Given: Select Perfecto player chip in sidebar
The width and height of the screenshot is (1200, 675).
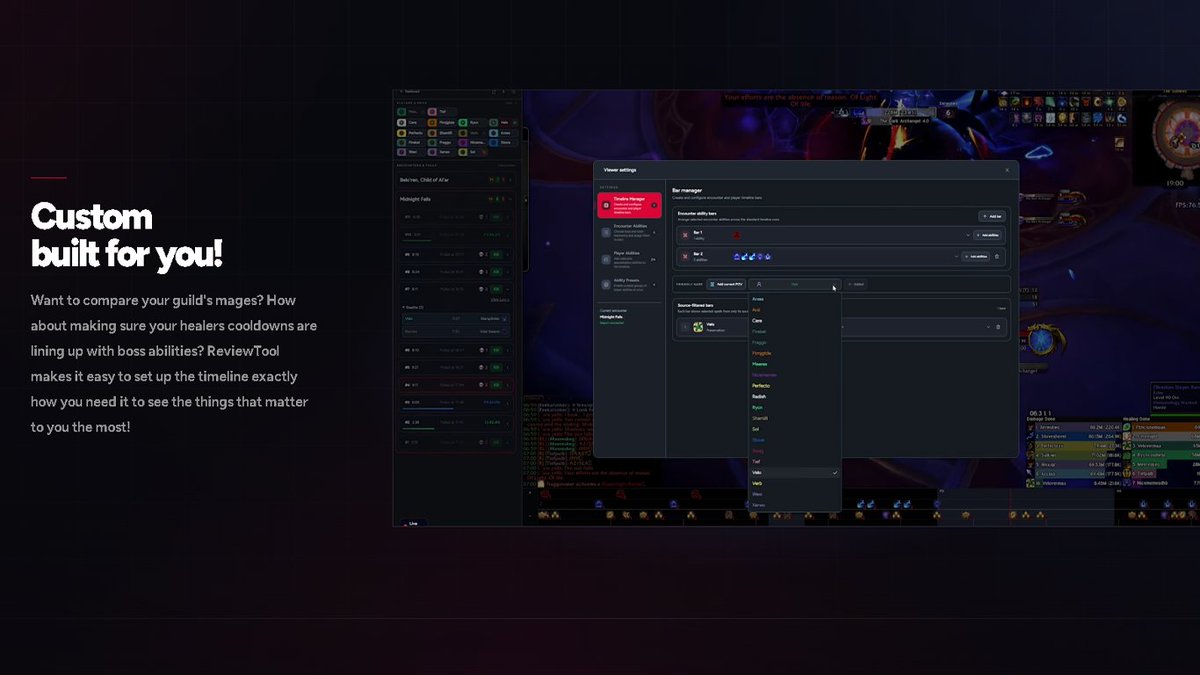Looking at the screenshot, I should click(412, 132).
